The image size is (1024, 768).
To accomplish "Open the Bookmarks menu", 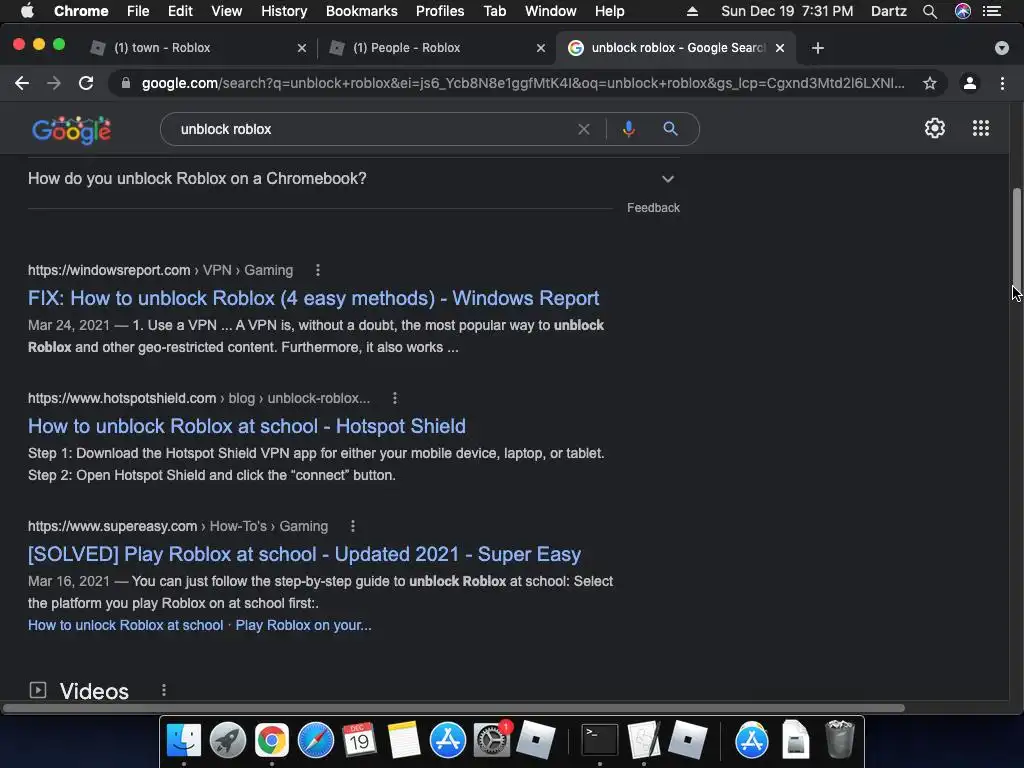I will 362,11.
